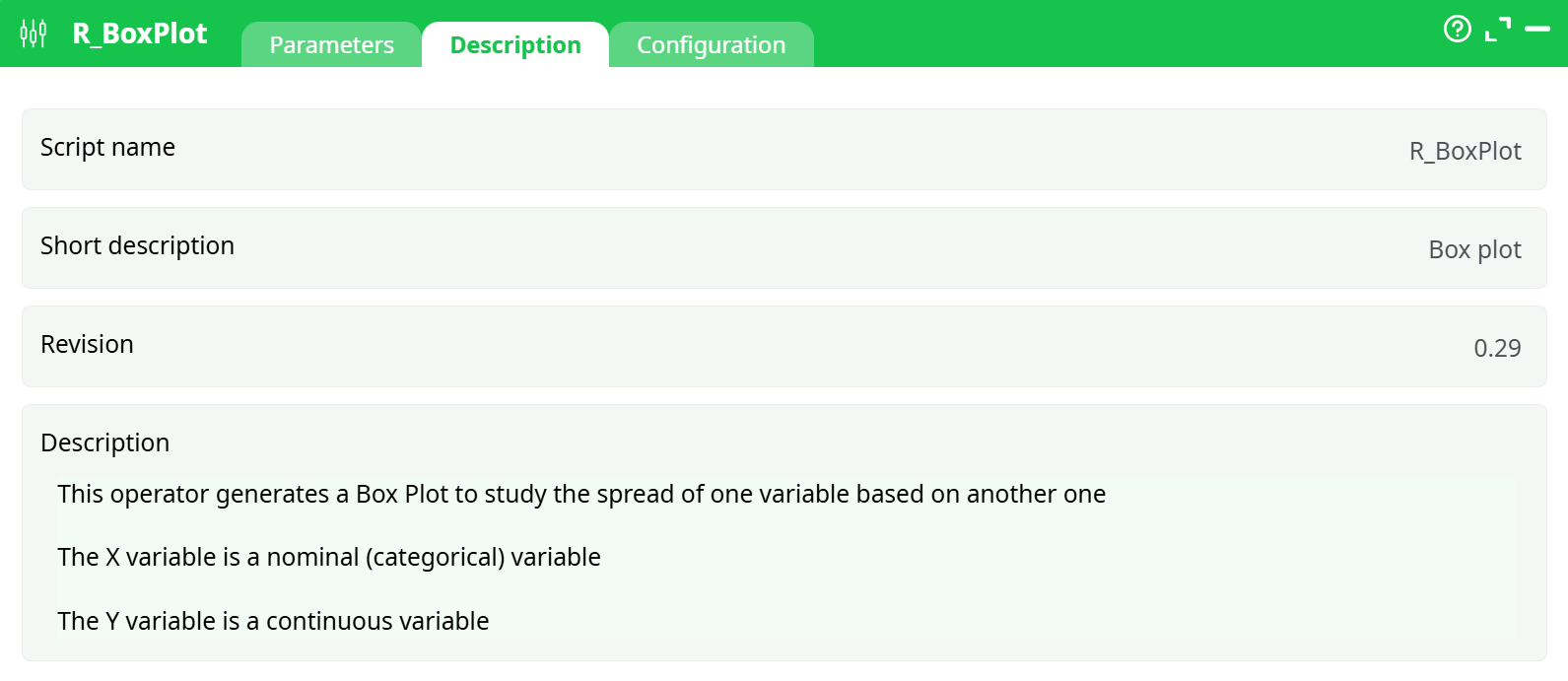Switch to the Parameters tab
Image resolution: width=1568 pixels, height=681 pixels.
331,45
